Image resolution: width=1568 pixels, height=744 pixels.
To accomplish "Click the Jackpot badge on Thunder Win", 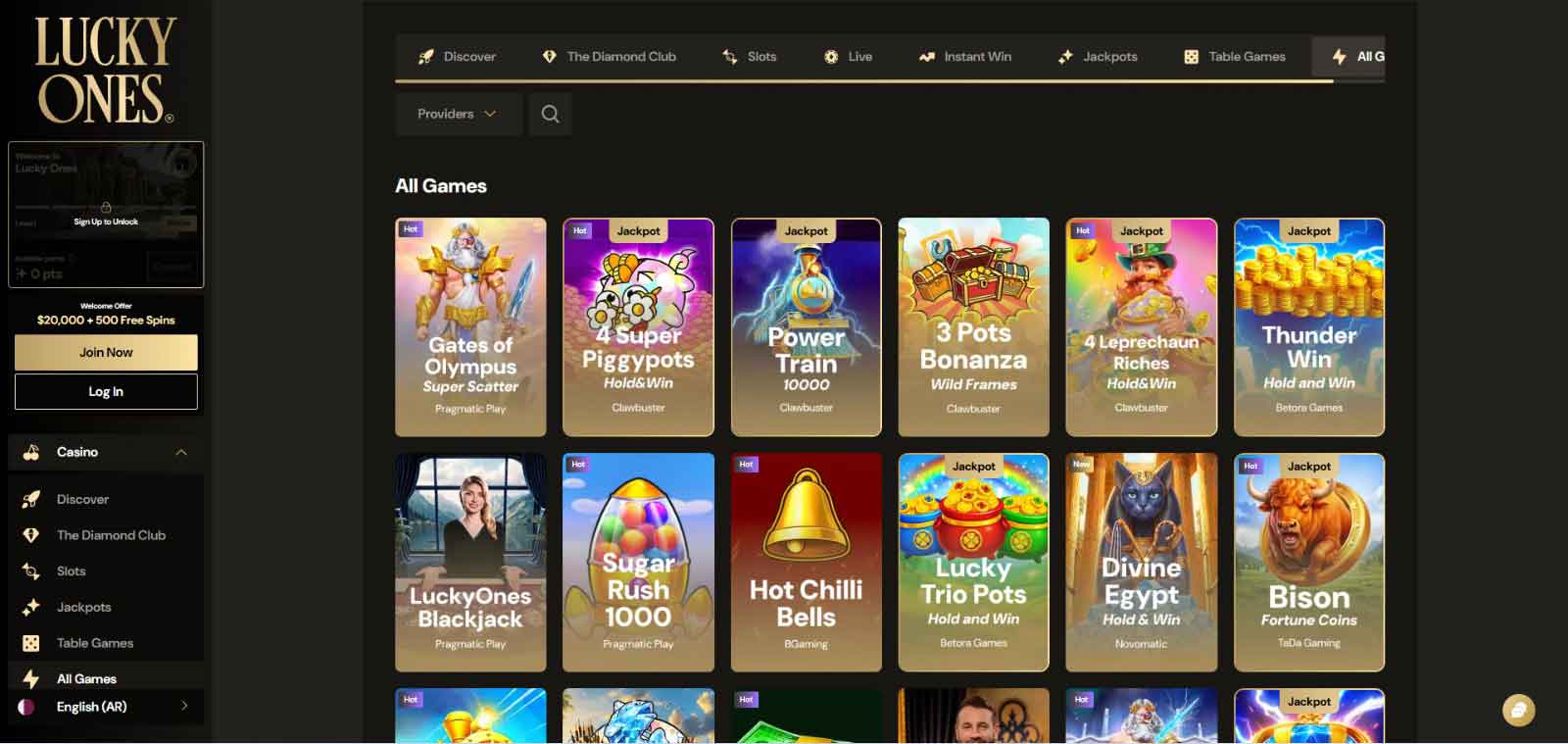I will [x=1309, y=231].
